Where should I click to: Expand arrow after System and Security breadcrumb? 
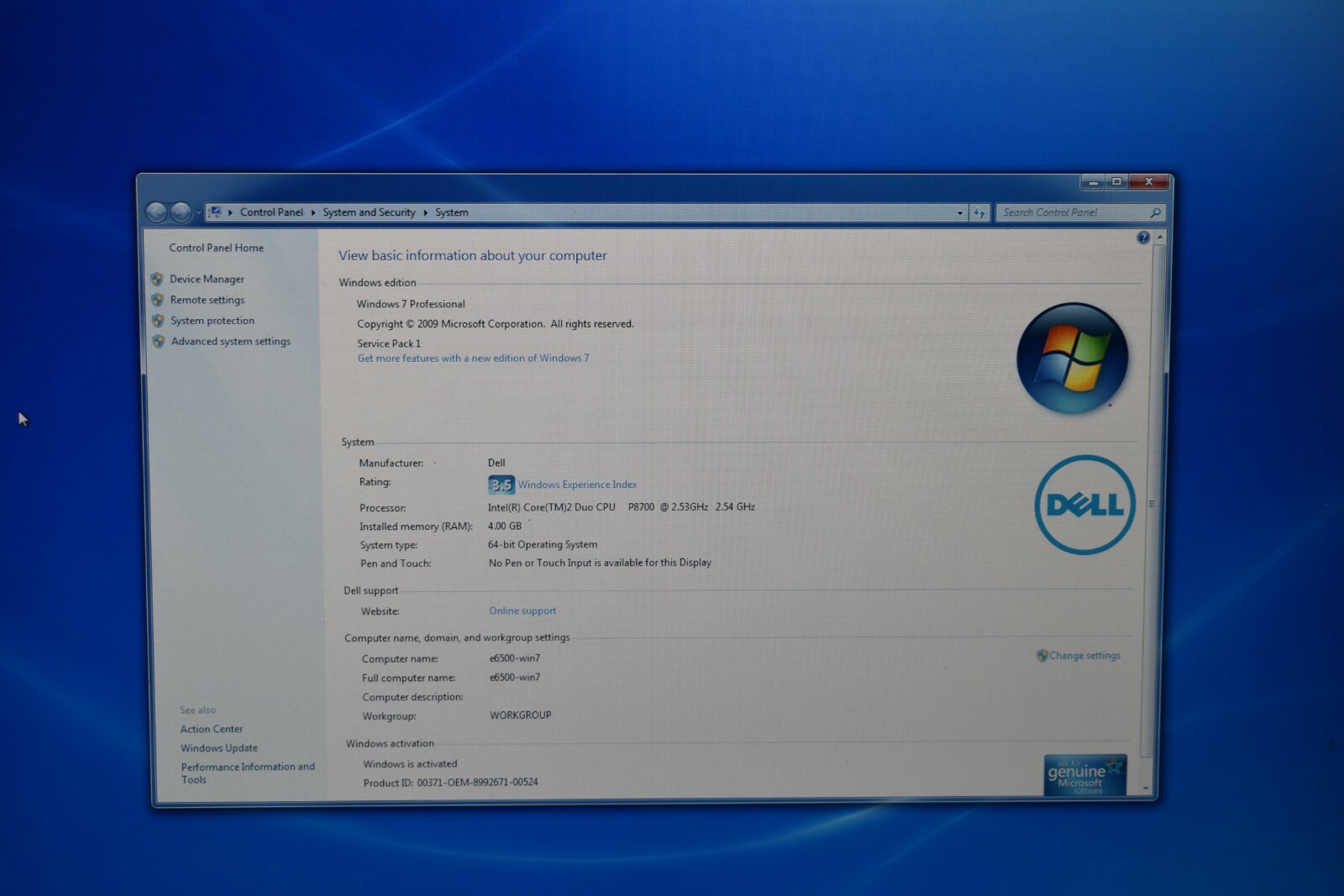point(425,213)
